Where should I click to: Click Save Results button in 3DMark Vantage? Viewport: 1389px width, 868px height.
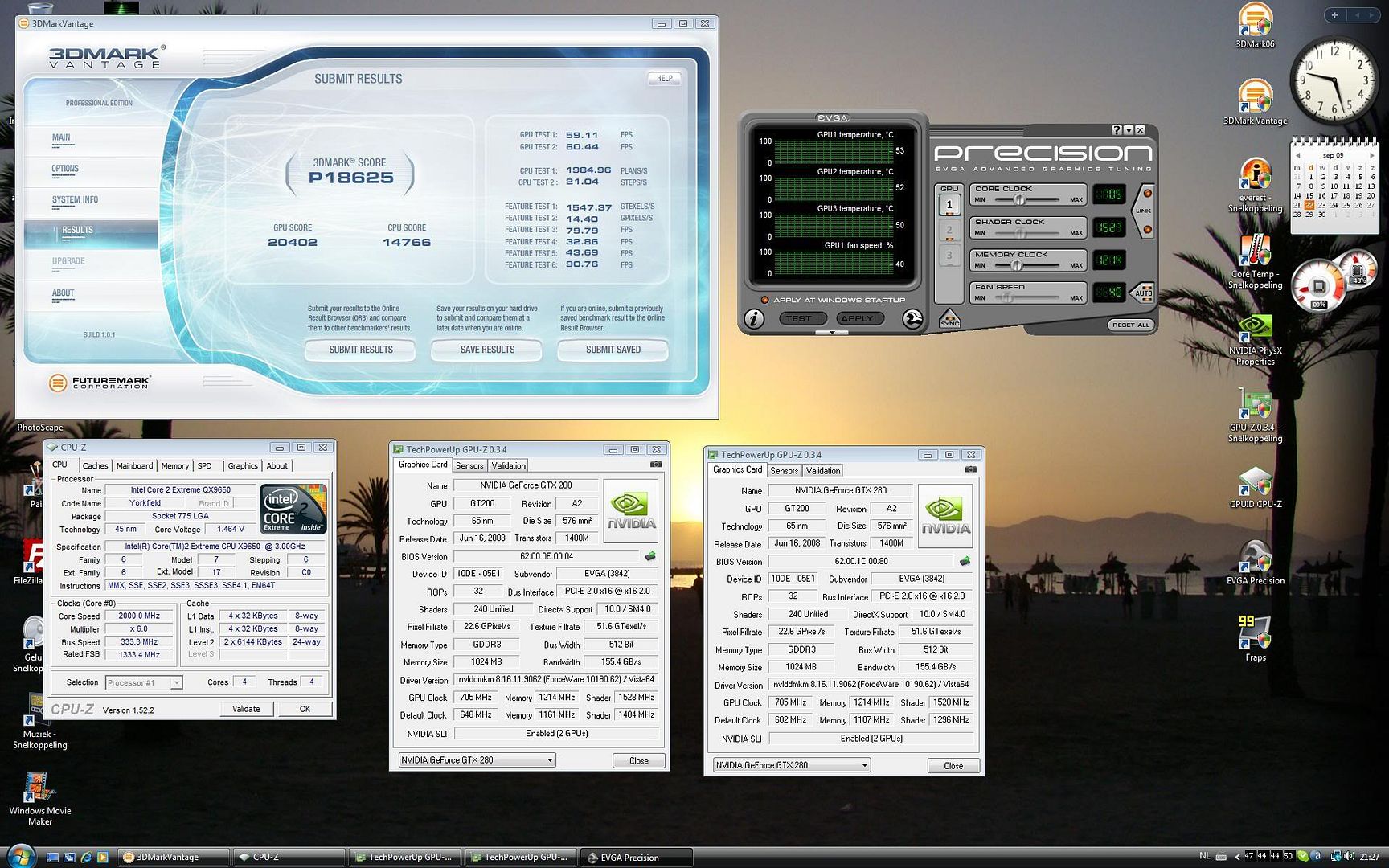click(x=487, y=350)
